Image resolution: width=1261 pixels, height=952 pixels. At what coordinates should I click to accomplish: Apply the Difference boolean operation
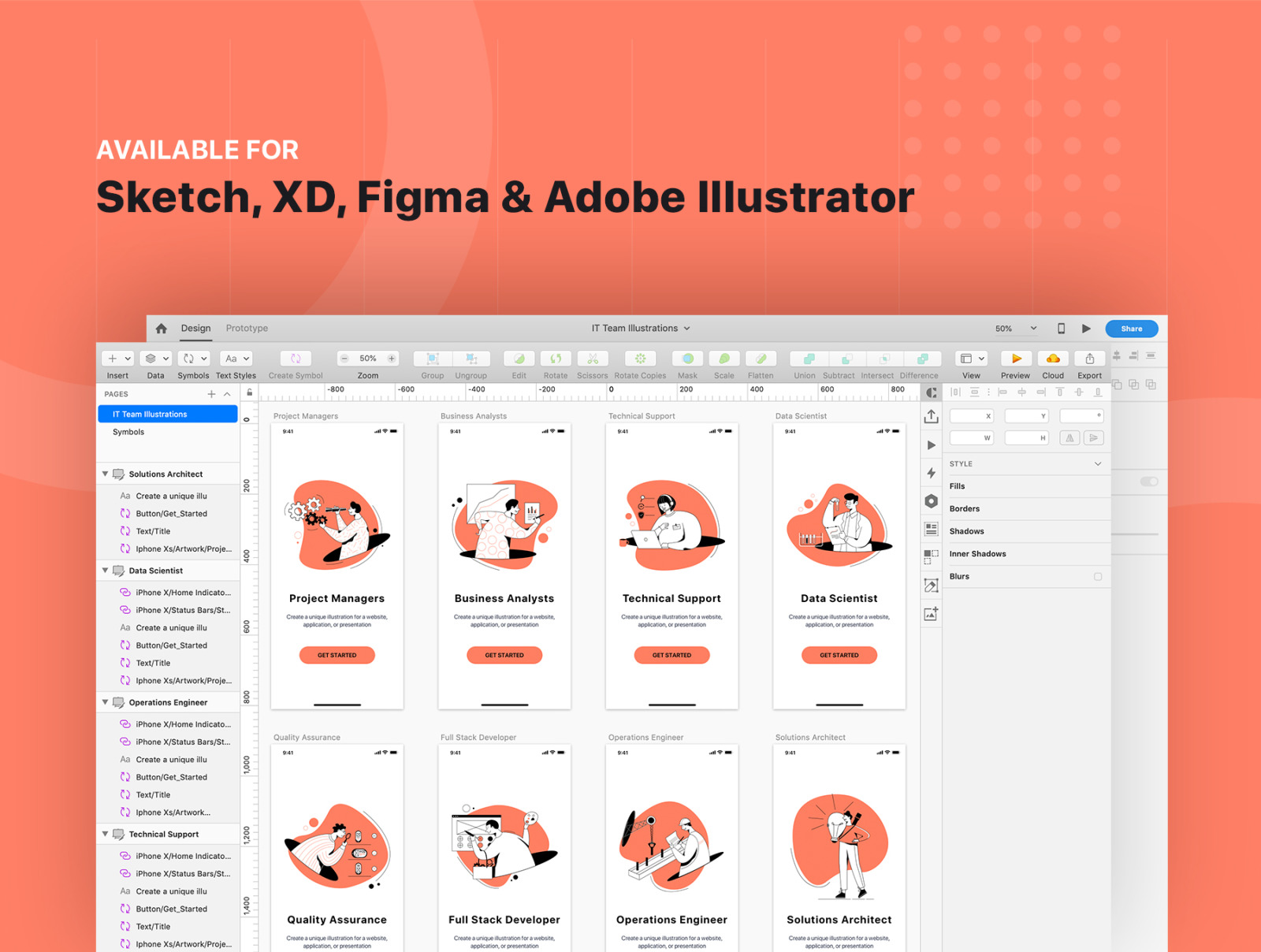click(922, 359)
